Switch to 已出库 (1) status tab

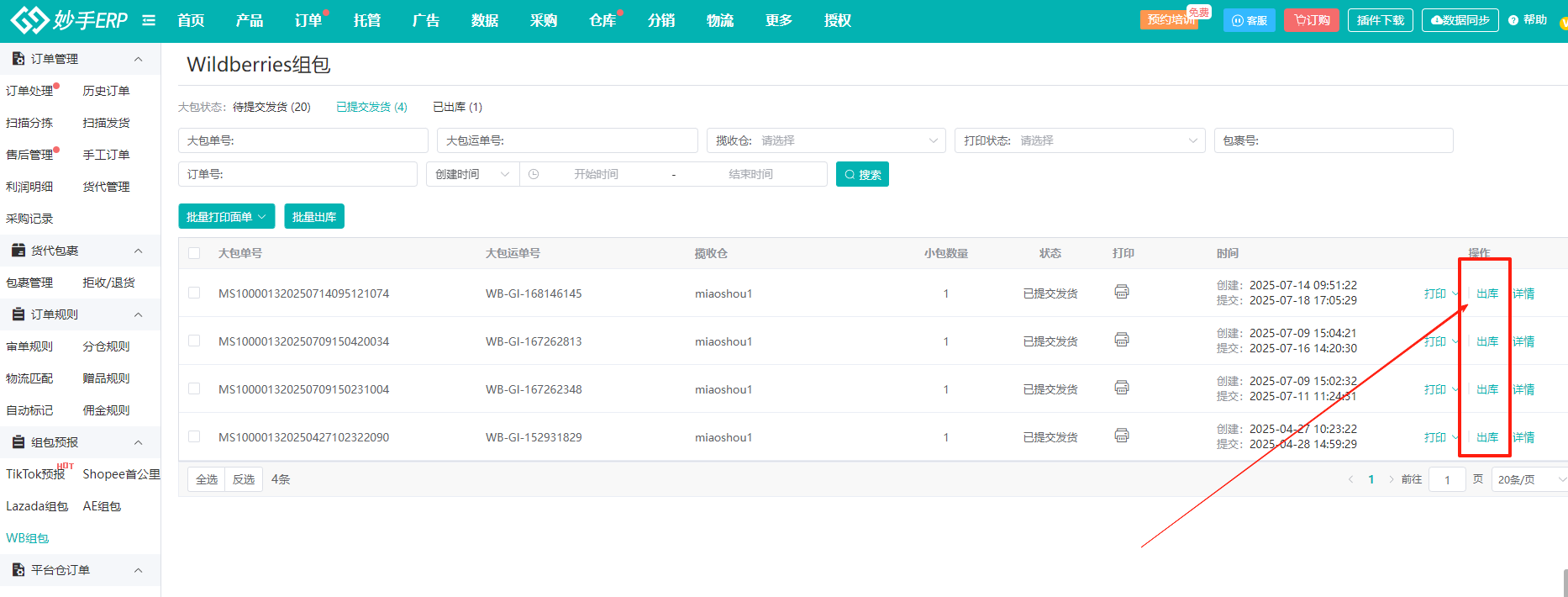click(457, 107)
